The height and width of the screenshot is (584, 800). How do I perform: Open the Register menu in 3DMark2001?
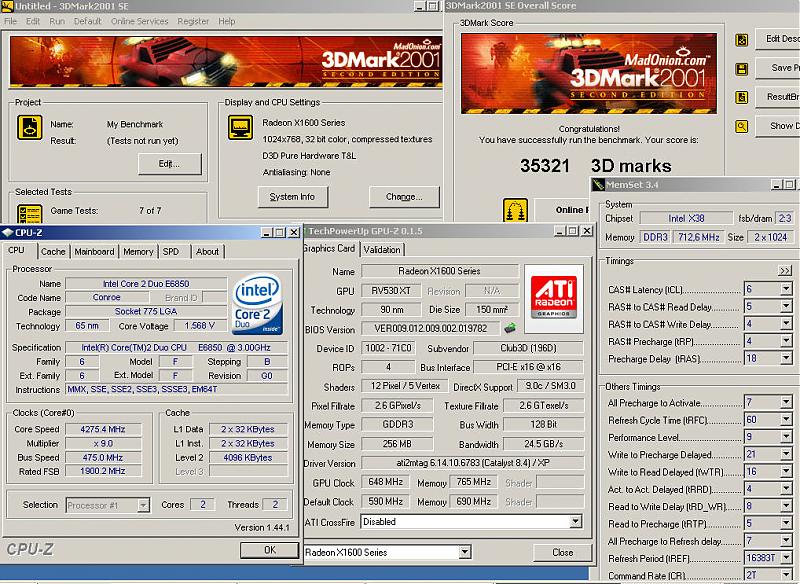tap(193, 21)
